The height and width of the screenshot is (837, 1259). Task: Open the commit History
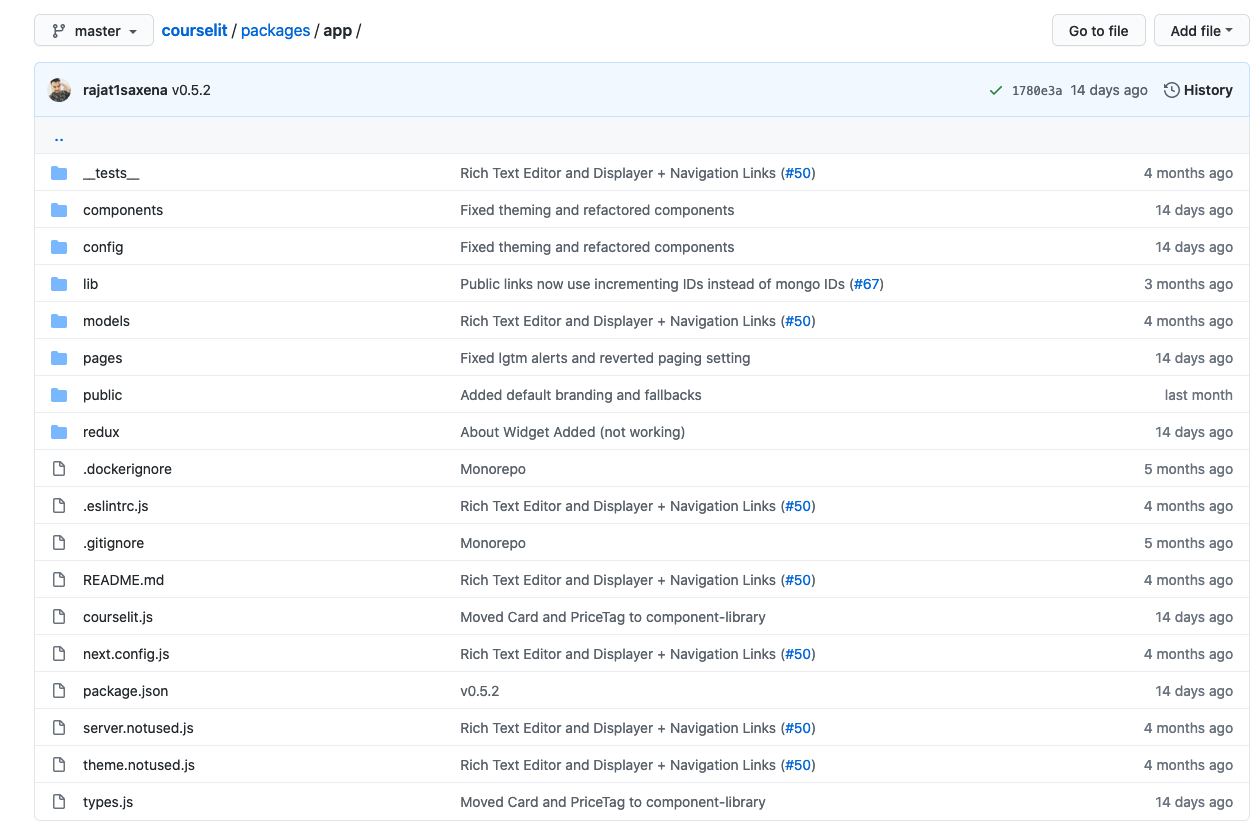[1198, 90]
